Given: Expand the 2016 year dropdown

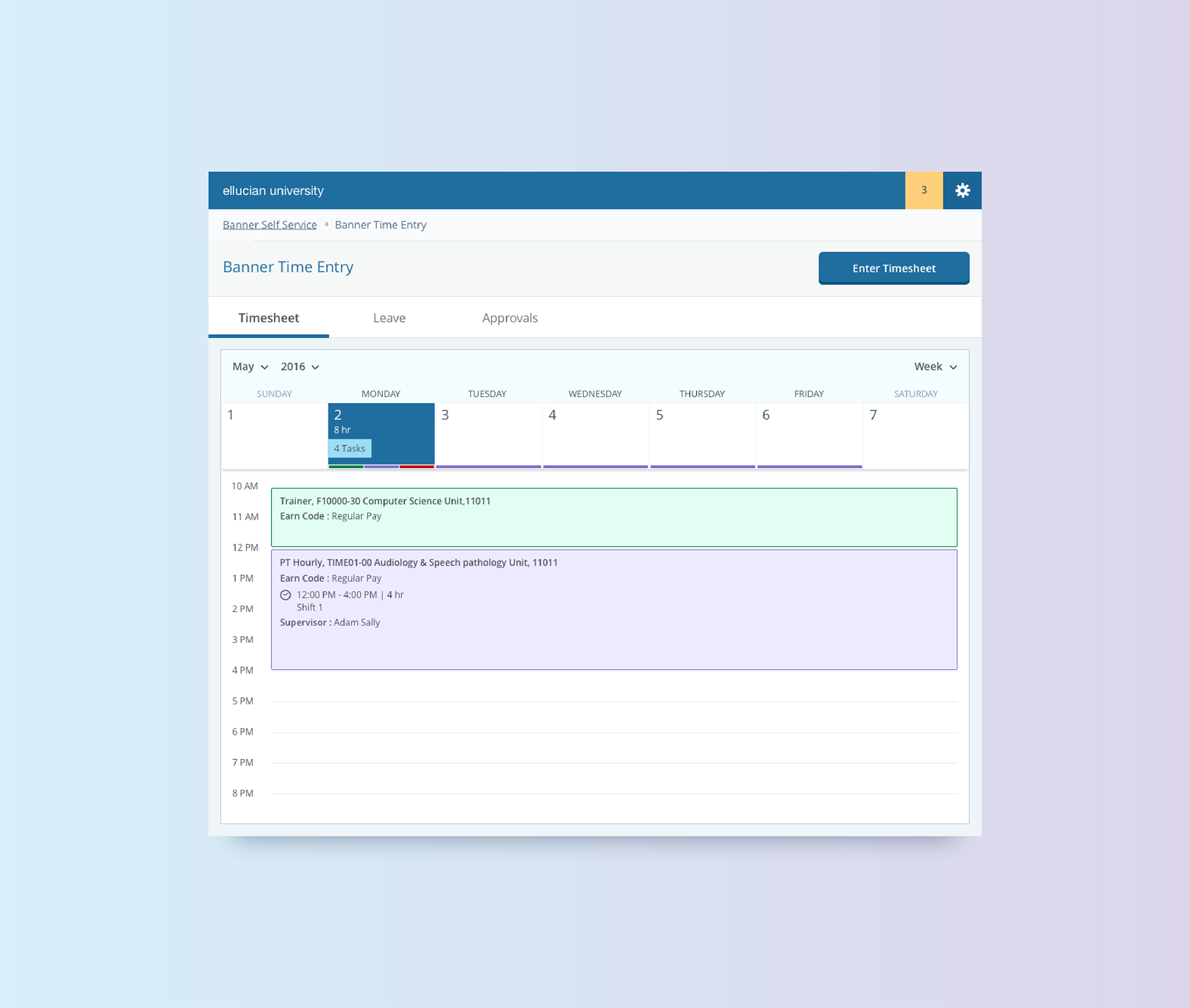Looking at the screenshot, I should pyautogui.click(x=300, y=367).
